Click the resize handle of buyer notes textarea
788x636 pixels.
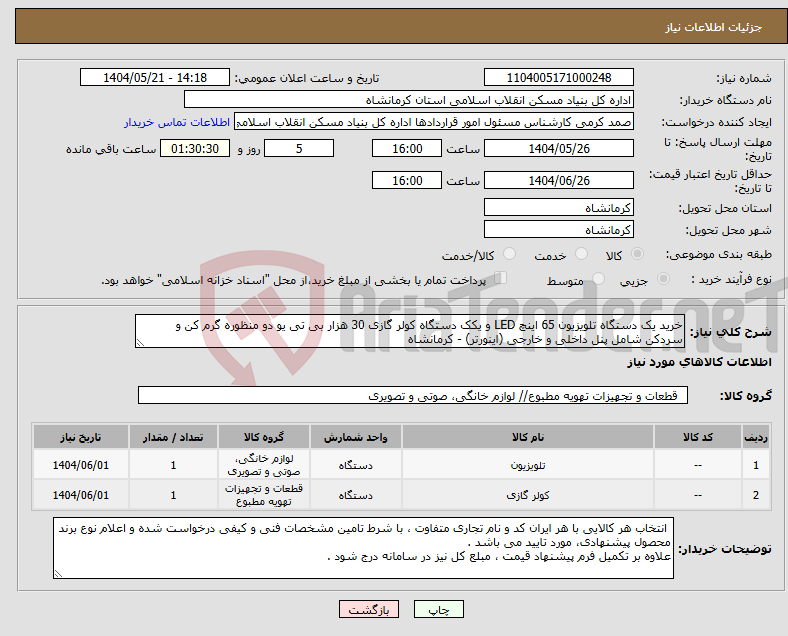point(58,574)
